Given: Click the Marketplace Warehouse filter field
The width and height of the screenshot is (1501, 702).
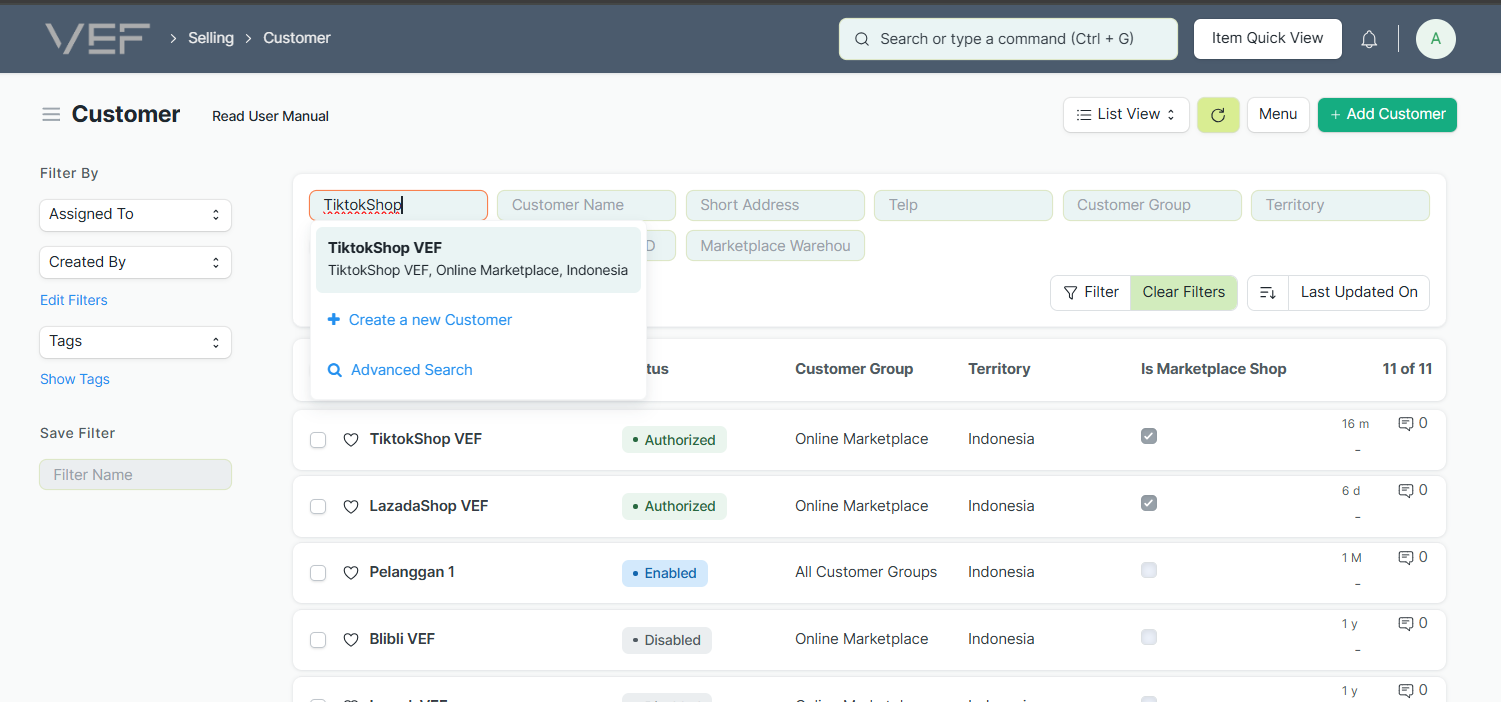Looking at the screenshot, I should [x=775, y=246].
